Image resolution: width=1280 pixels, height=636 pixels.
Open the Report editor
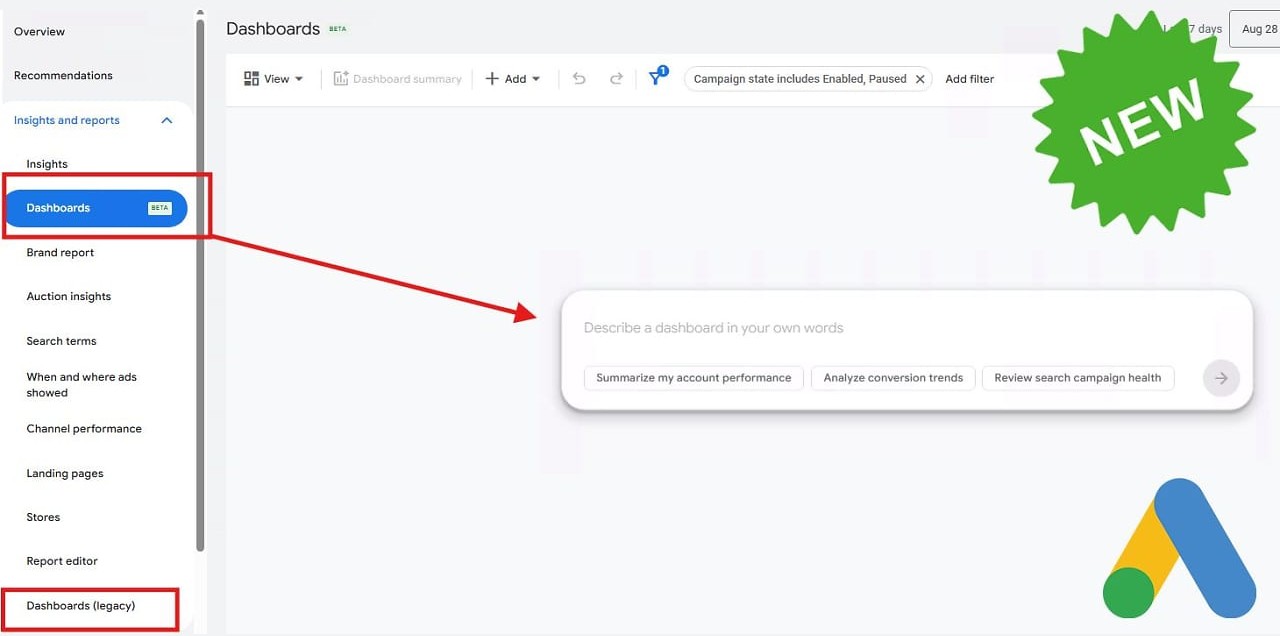pos(62,561)
